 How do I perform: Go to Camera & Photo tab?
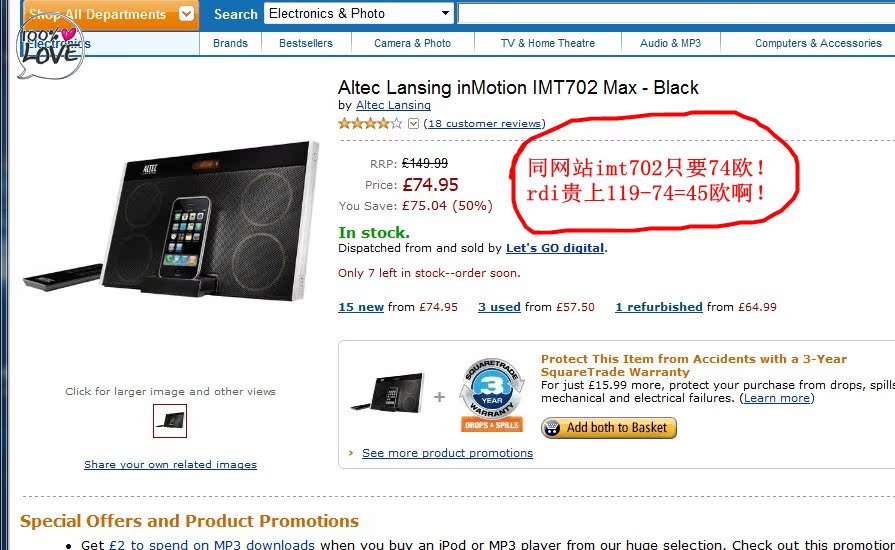[x=412, y=43]
